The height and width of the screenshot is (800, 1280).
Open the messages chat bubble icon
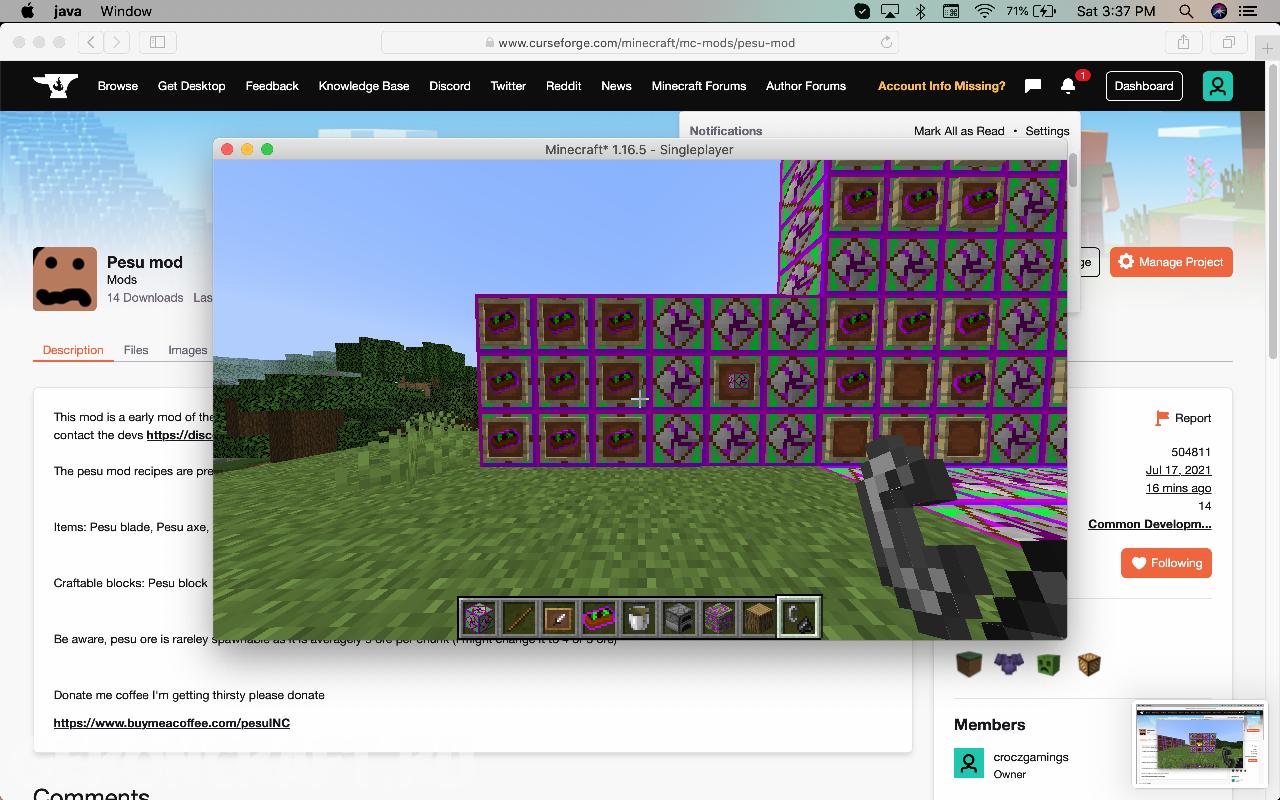click(1033, 86)
